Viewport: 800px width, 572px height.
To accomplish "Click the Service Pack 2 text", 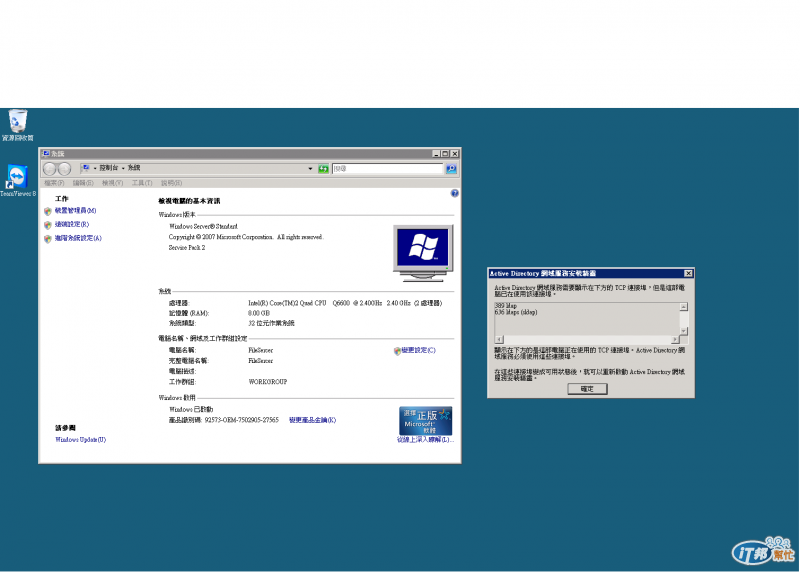I will (187, 248).
